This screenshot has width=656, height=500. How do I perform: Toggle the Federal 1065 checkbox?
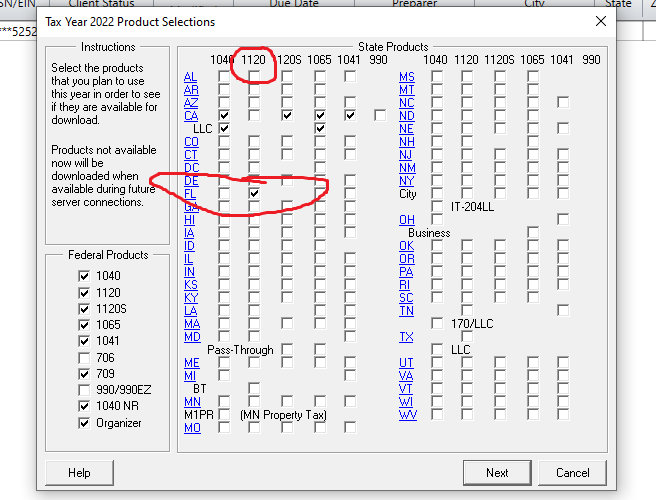coord(84,325)
